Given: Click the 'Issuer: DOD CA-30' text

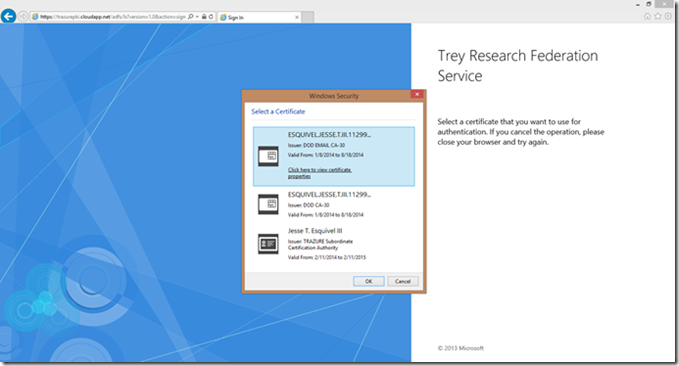Looking at the screenshot, I should pyautogui.click(x=309, y=205).
